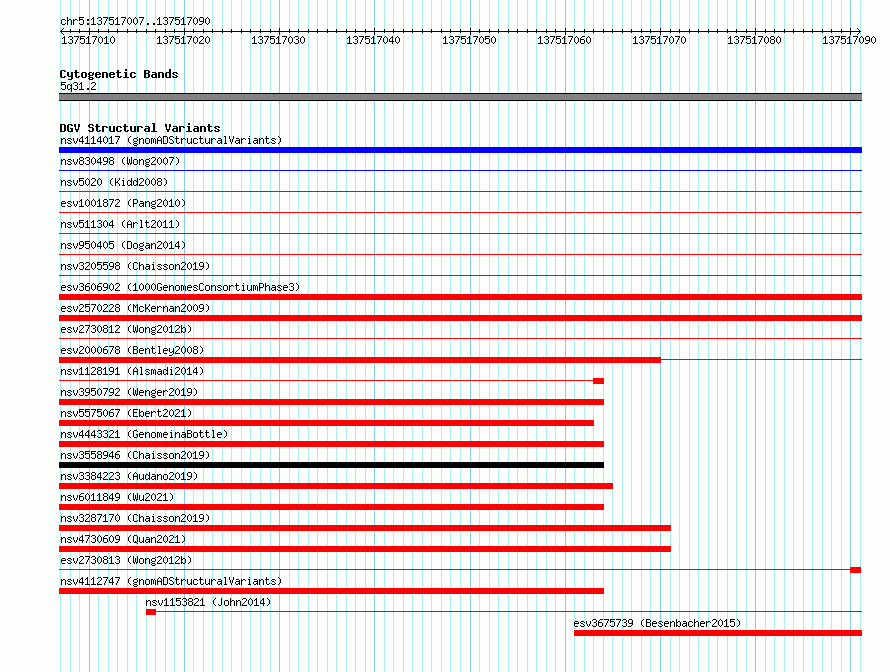The width and height of the screenshot is (890, 672).
Task: Select the red bar under esv2570228
Action: tap(460, 318)
